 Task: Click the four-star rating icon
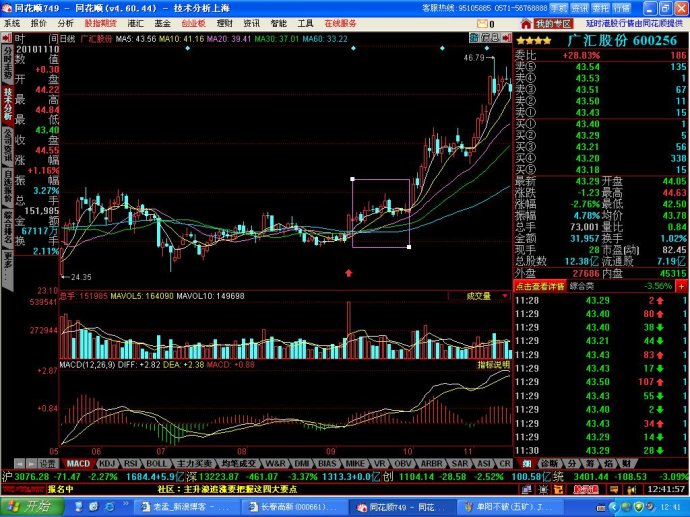pyautogui.click(x=533, y=41)
